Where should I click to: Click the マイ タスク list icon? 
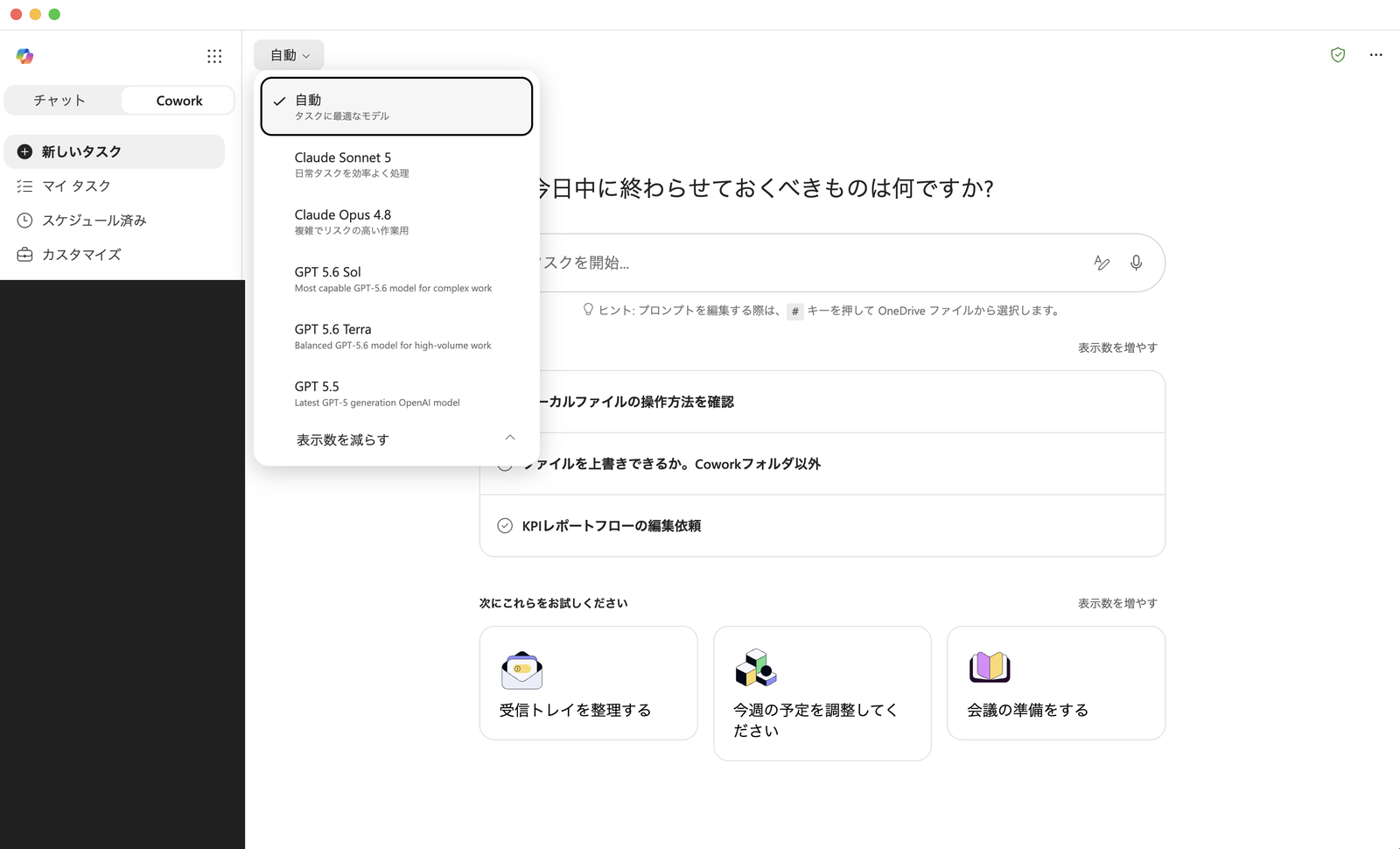24,186
